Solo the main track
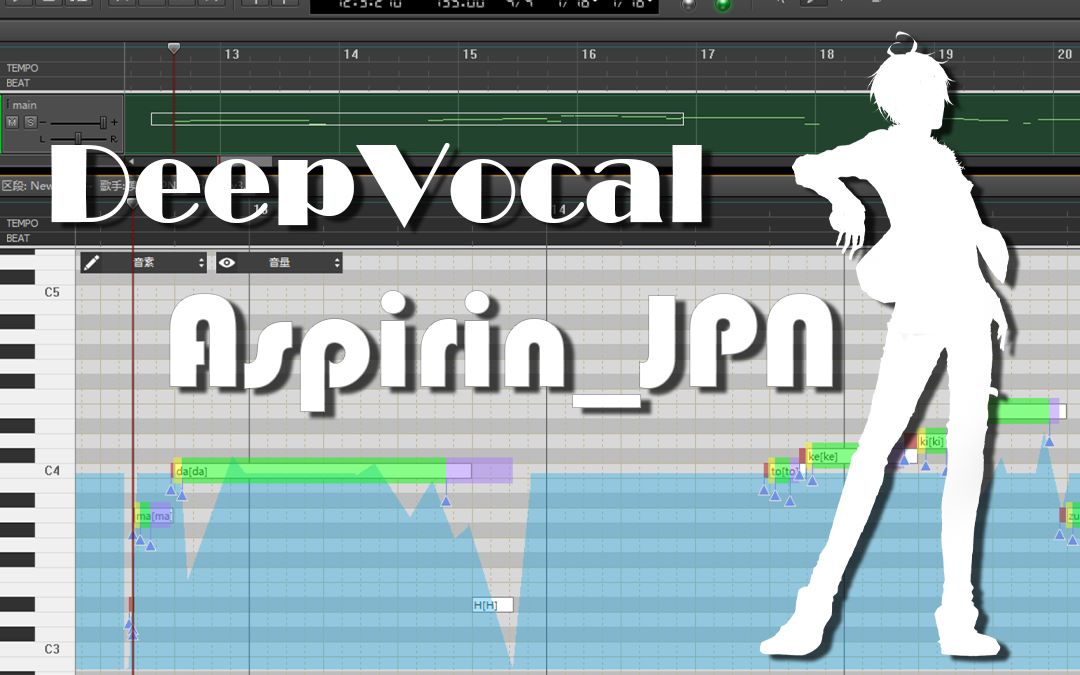The height and width of the screenshot is (675, 1080). pyautogui.click(x=30, y=122)
